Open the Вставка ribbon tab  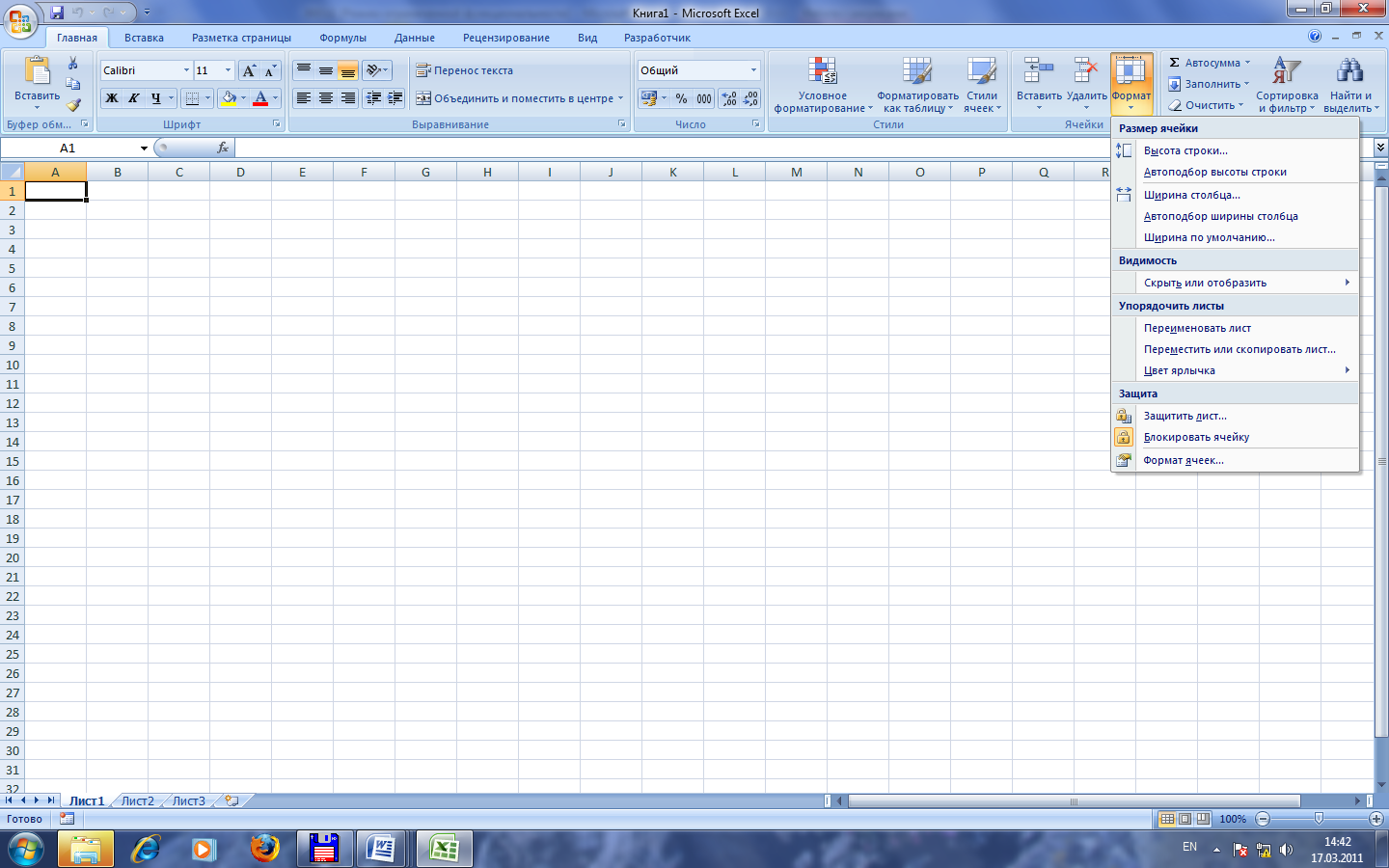coord(144,38)
